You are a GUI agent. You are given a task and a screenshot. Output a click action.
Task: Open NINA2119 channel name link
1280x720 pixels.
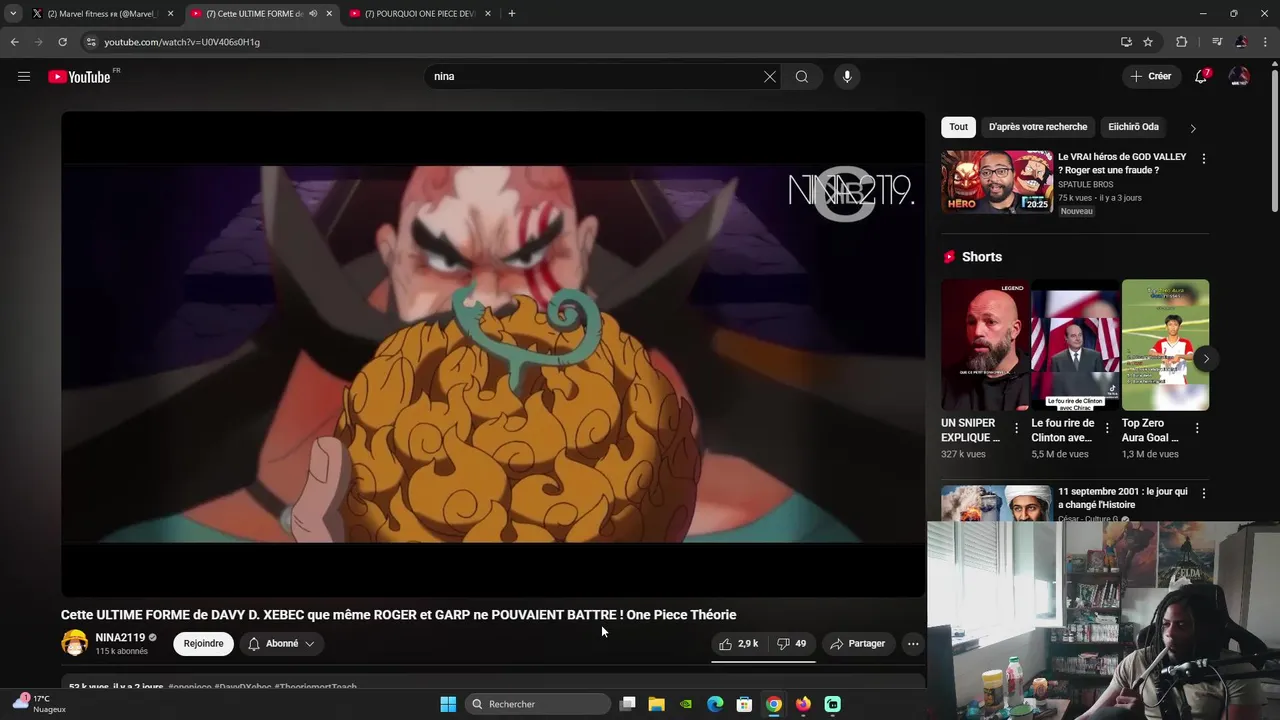(120, 637)
